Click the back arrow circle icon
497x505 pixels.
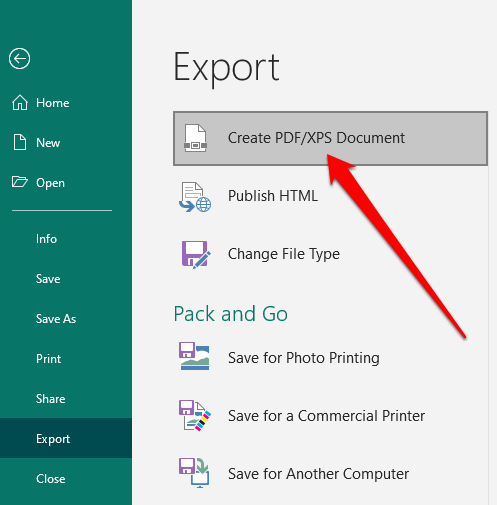click(x=20, y=59)
